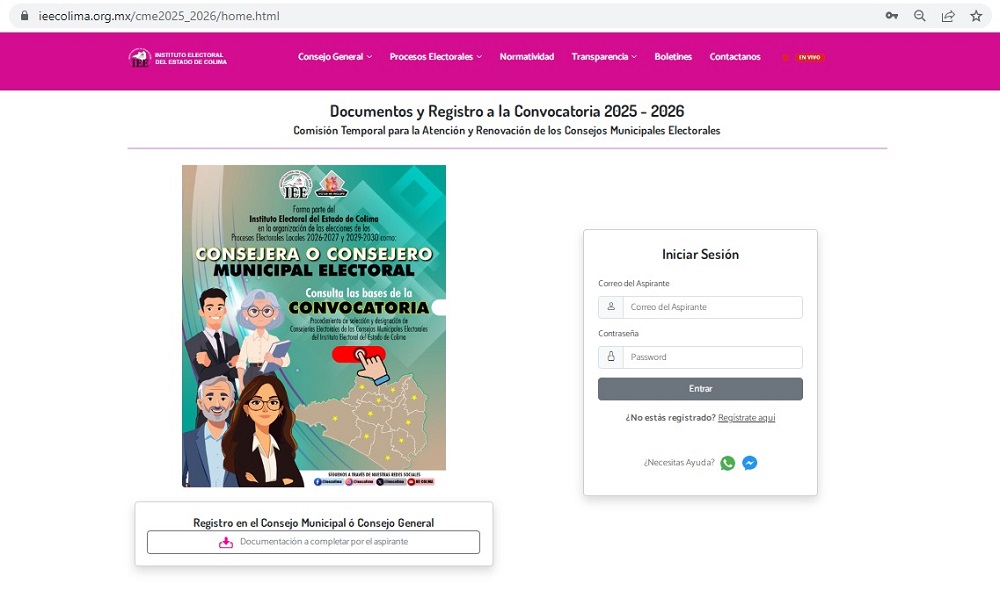Click the padlock icon in the Contraseña field
This screenshot has width=1000, height=598.
pos(611,357)
